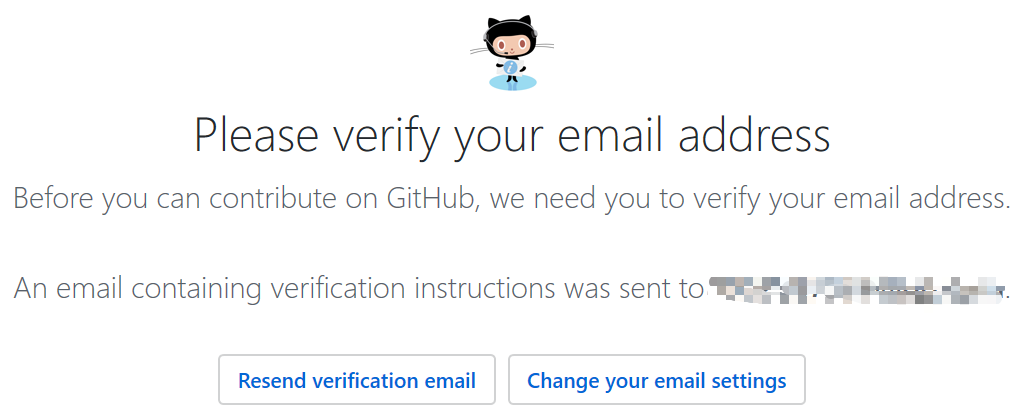Click Octocat's whiskers on the right side

tap(544, 44)
